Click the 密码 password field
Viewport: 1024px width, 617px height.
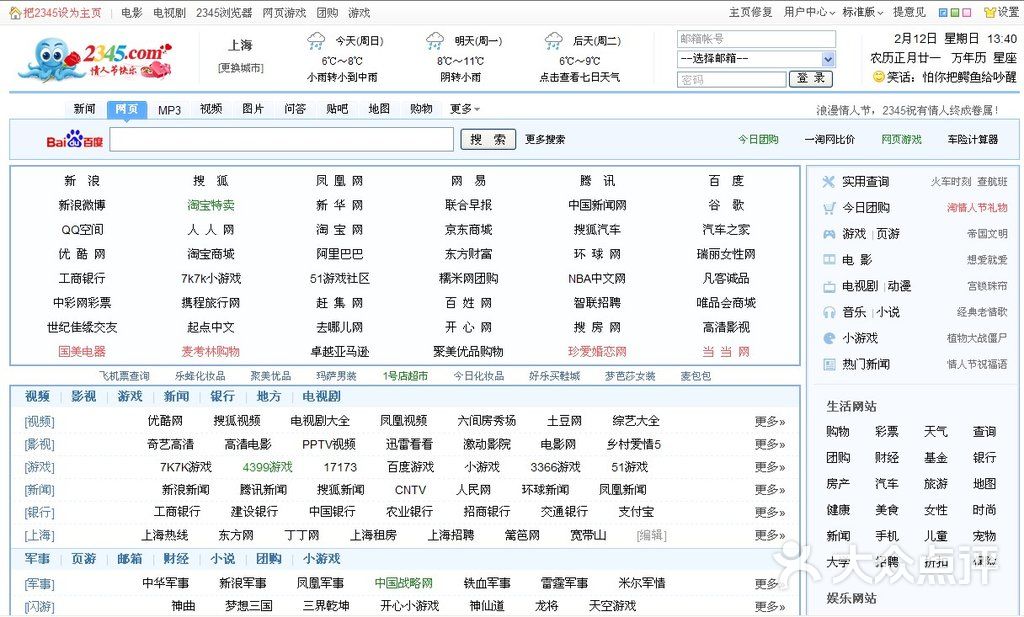731,80
